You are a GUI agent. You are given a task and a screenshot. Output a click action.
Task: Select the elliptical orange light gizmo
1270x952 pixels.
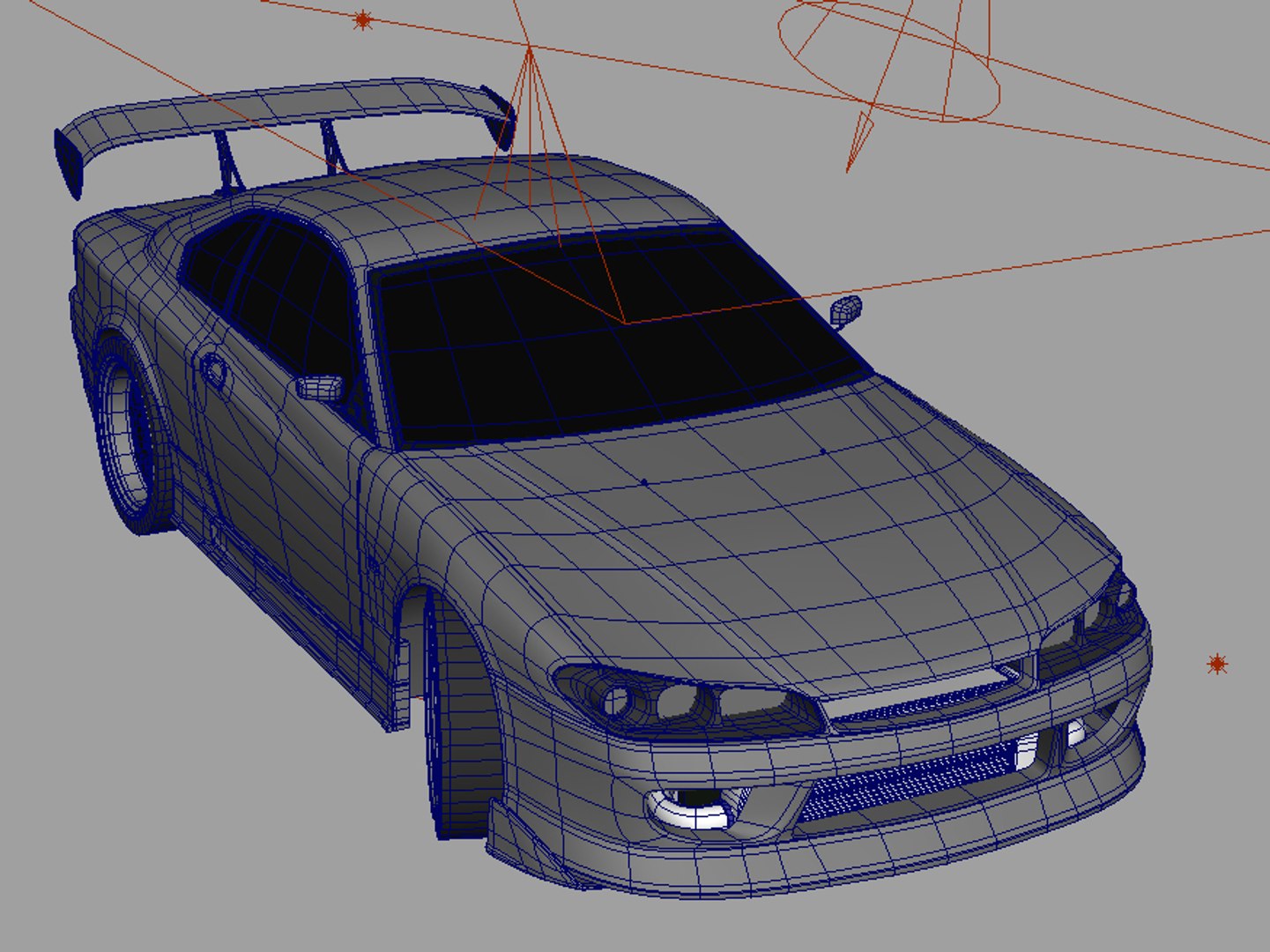888,62
